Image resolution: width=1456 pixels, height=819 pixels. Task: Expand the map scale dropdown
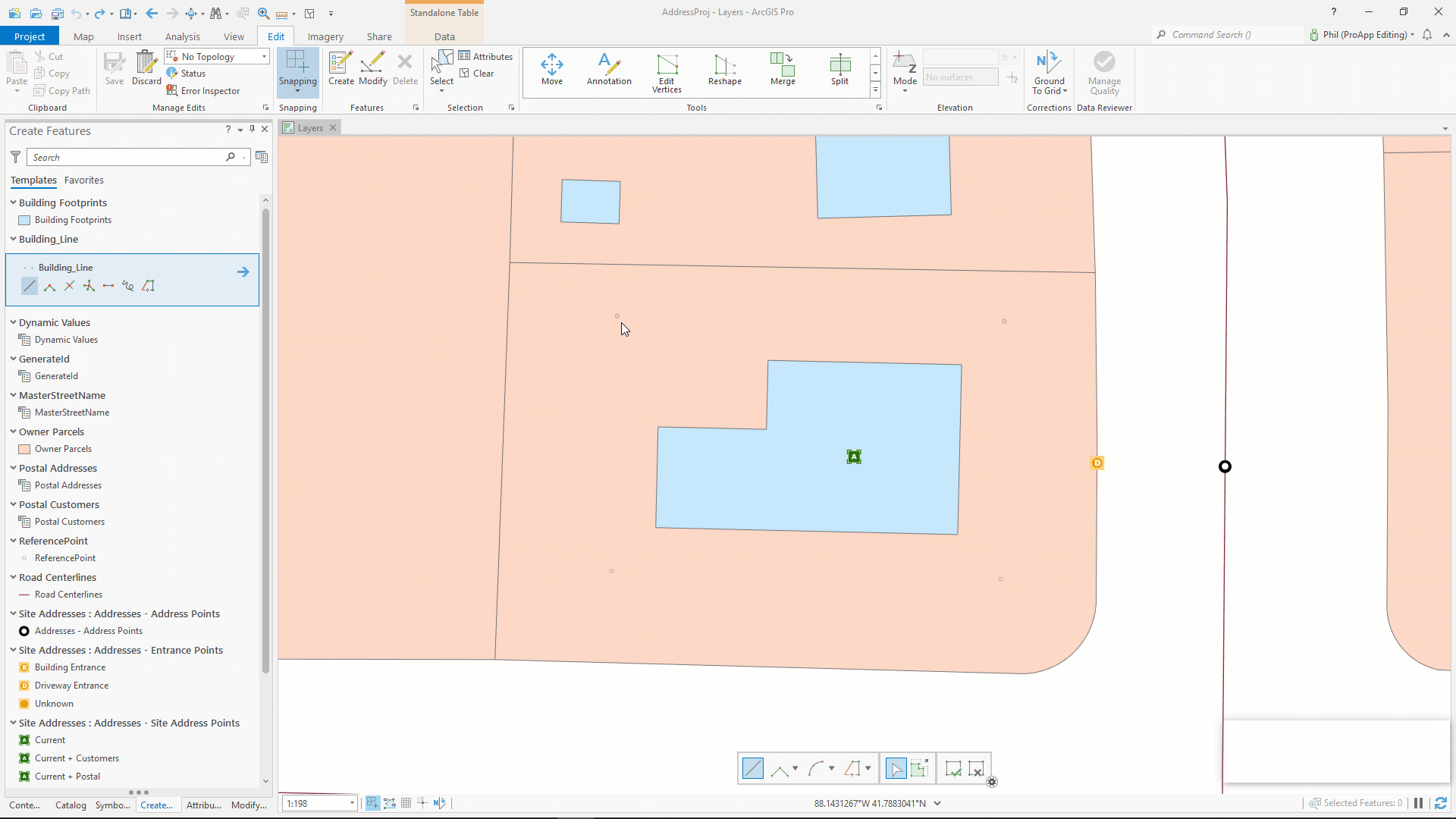[x=350, y=802]
